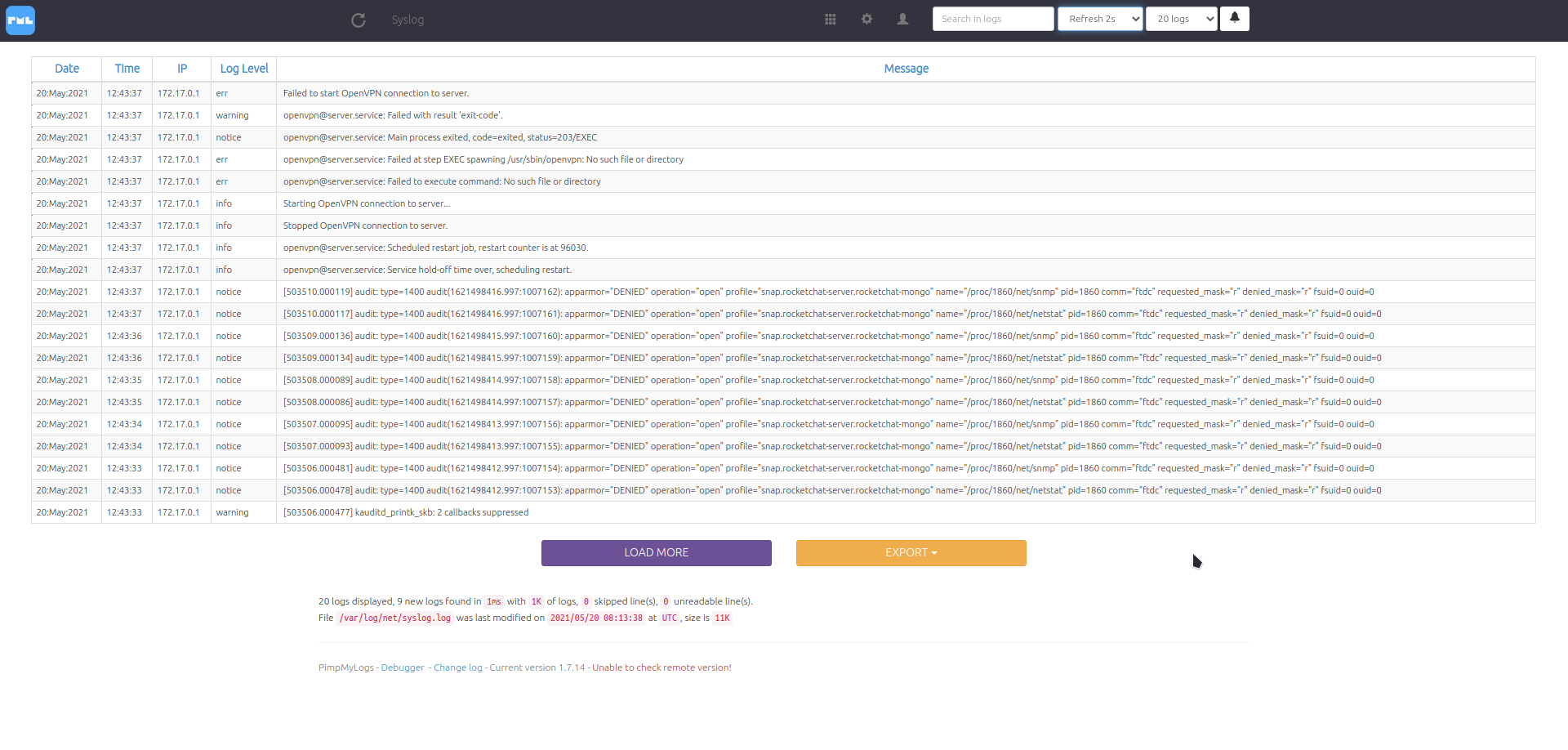The height and width of the screenshot is (750, 1568).
Task: Click the err level in 'Failed to start' row
Action: 222,93
